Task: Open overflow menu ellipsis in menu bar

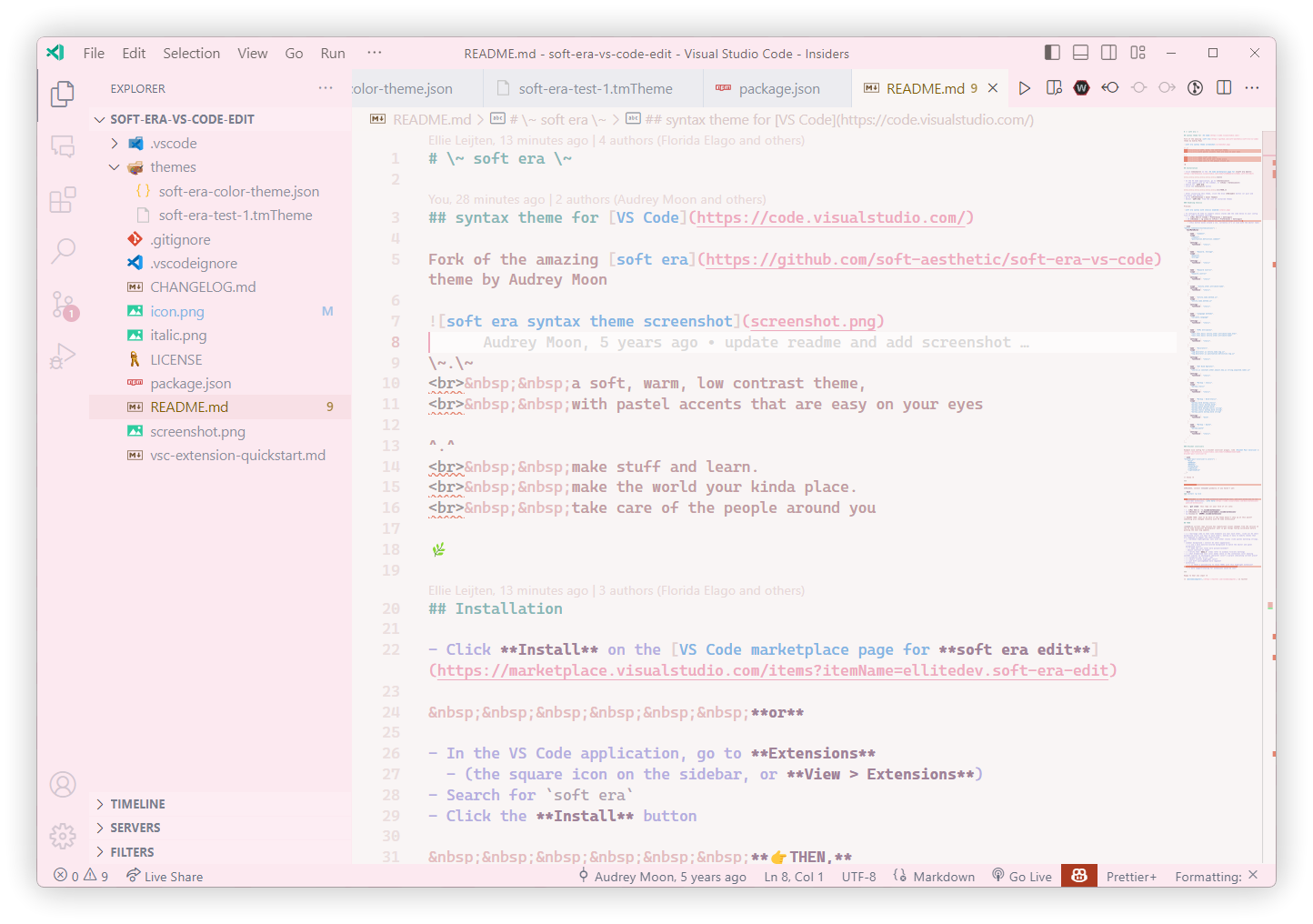Action: tap(375, 53)
